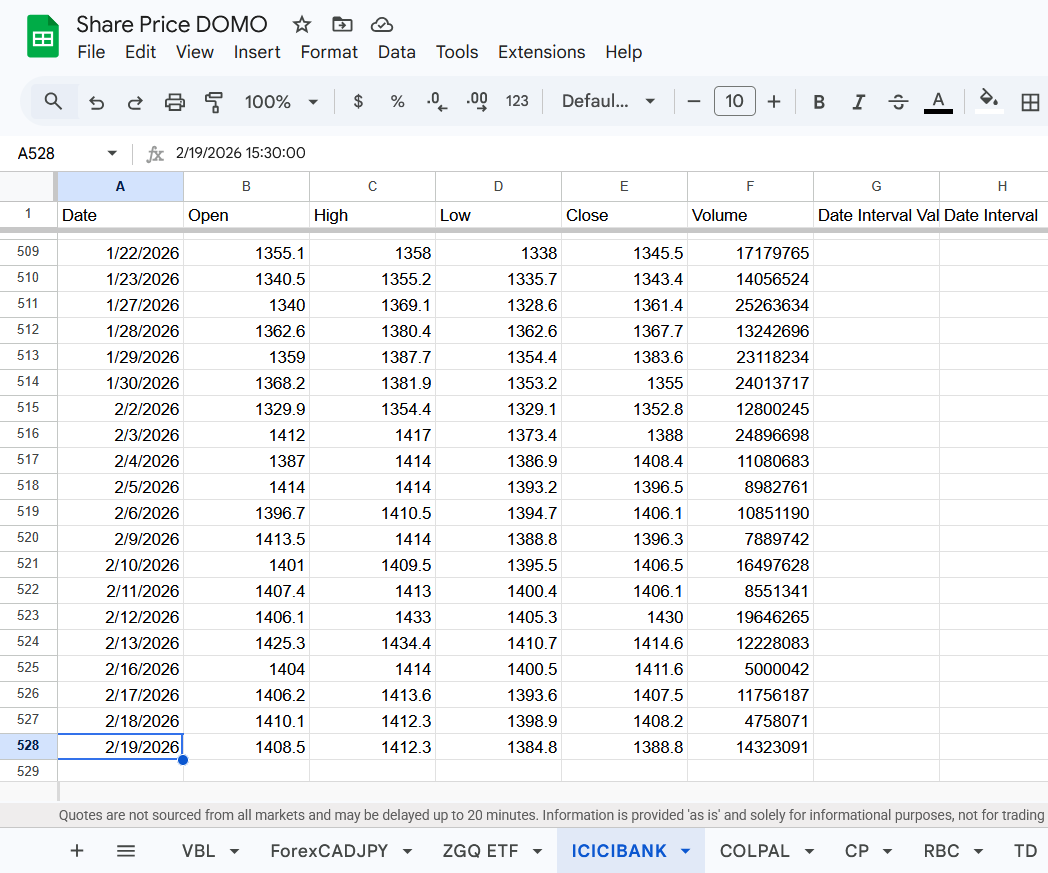This screenshot has width=1048, height=873.
Task: Switch to the RBC sheet tab
Action: 941,851
